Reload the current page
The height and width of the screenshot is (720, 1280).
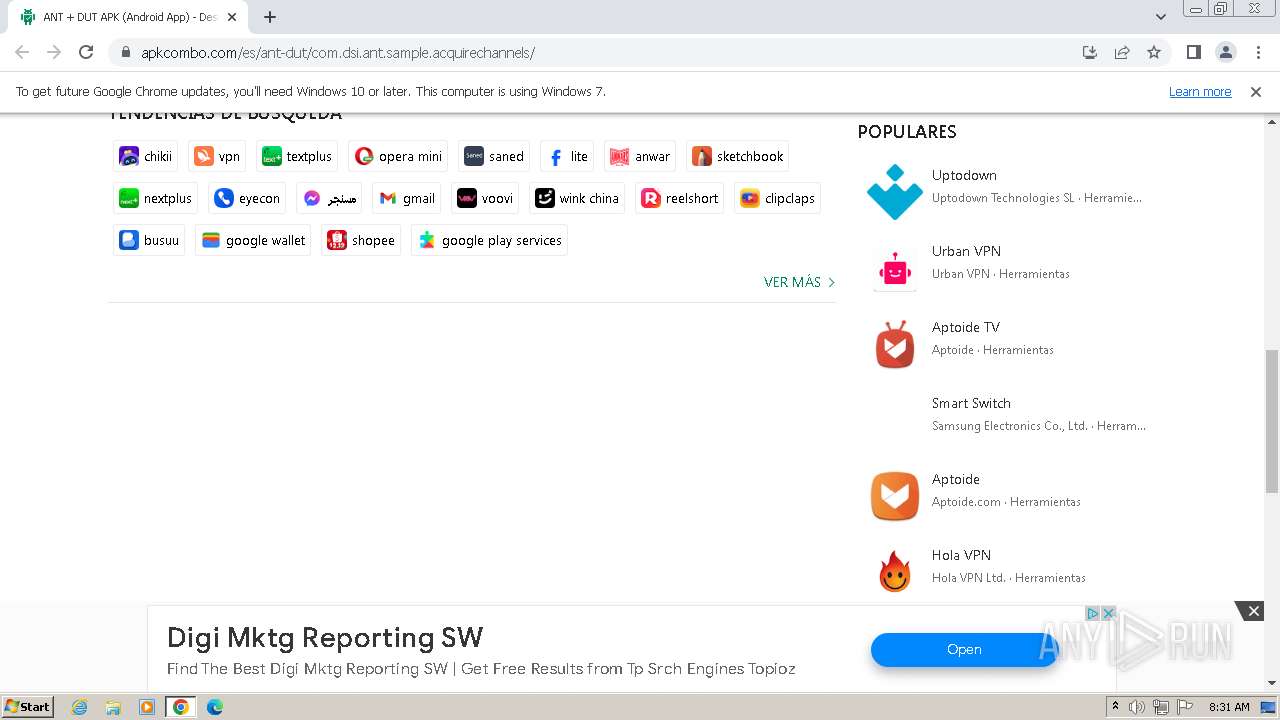86,52
